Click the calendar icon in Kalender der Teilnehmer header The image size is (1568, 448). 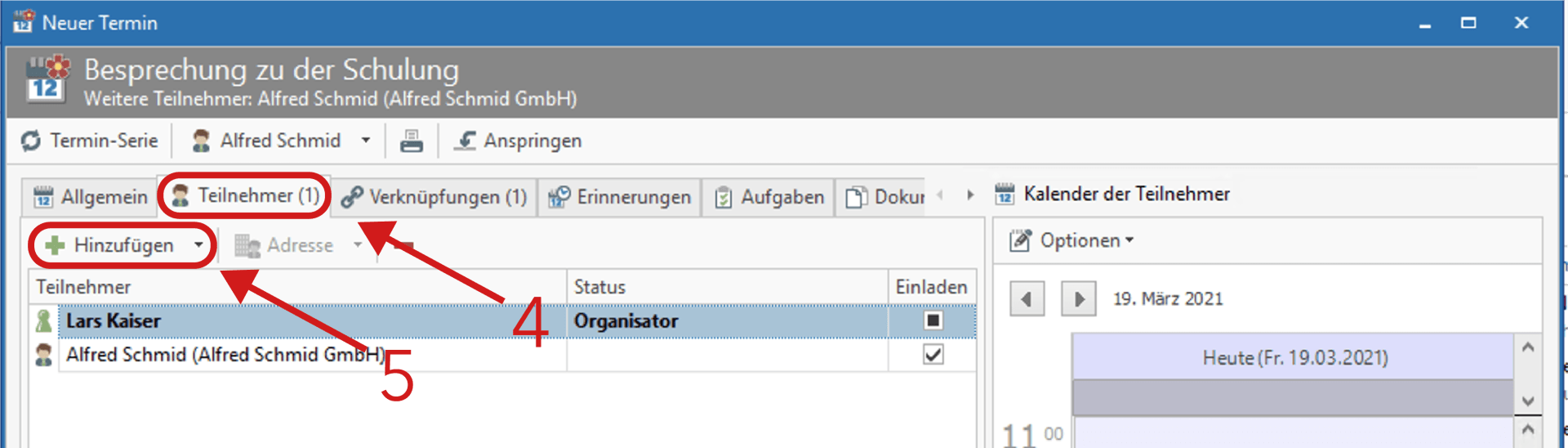(1004, 194)
